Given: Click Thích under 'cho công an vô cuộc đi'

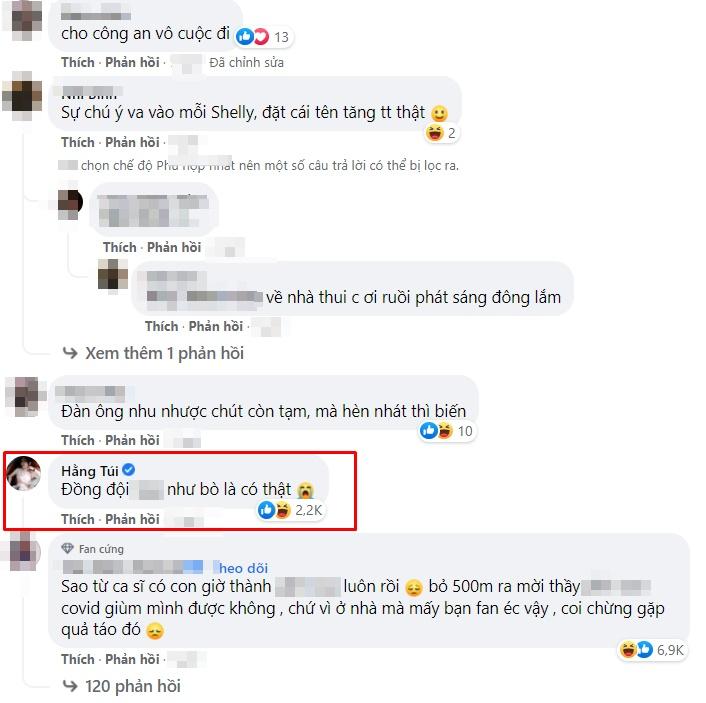Looking at the screenshot, I should (78, 62).
